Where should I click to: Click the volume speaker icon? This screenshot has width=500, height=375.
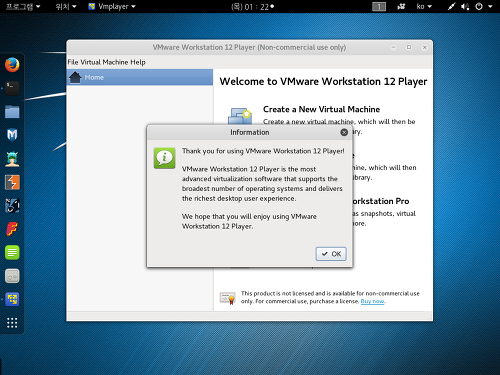465,6
